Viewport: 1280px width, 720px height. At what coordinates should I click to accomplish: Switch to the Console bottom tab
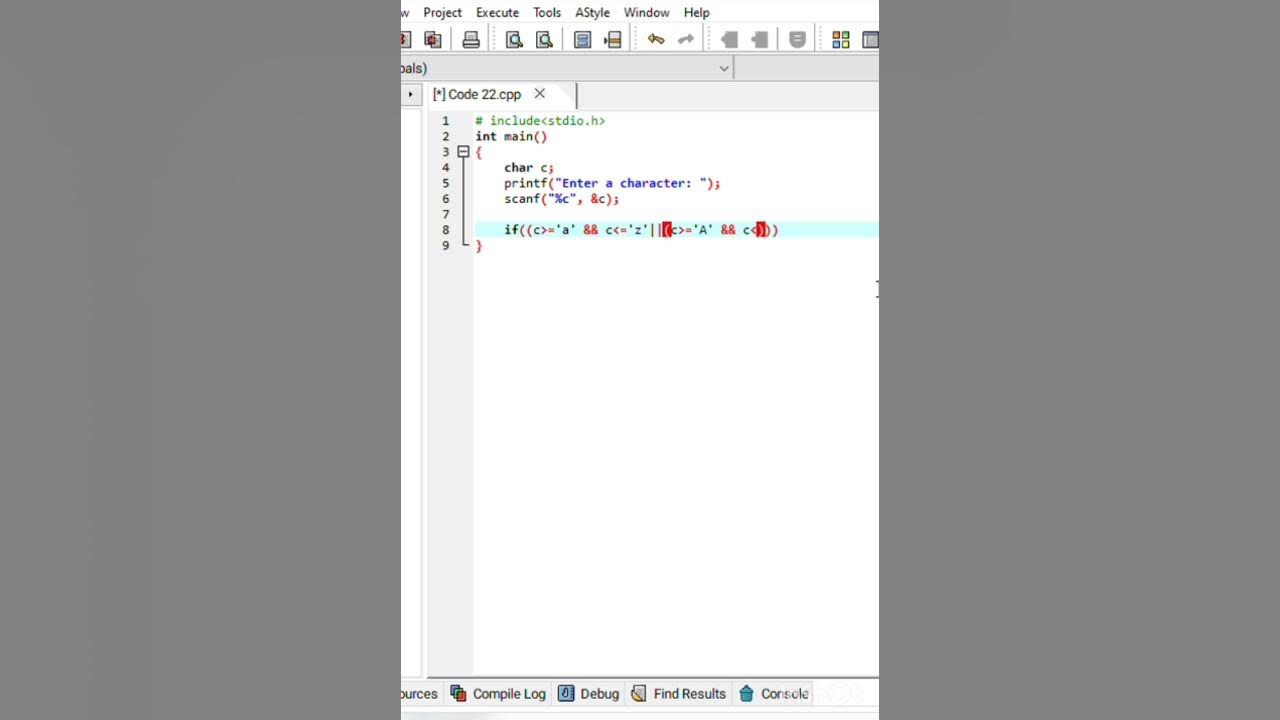[x=774, y=694]
